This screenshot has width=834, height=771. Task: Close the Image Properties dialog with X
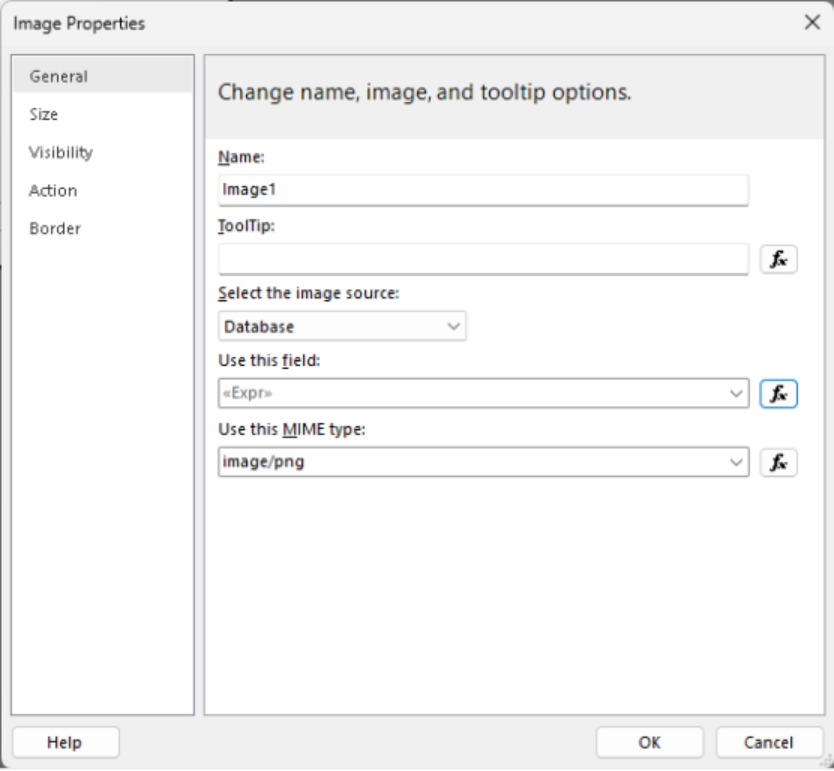812,23
